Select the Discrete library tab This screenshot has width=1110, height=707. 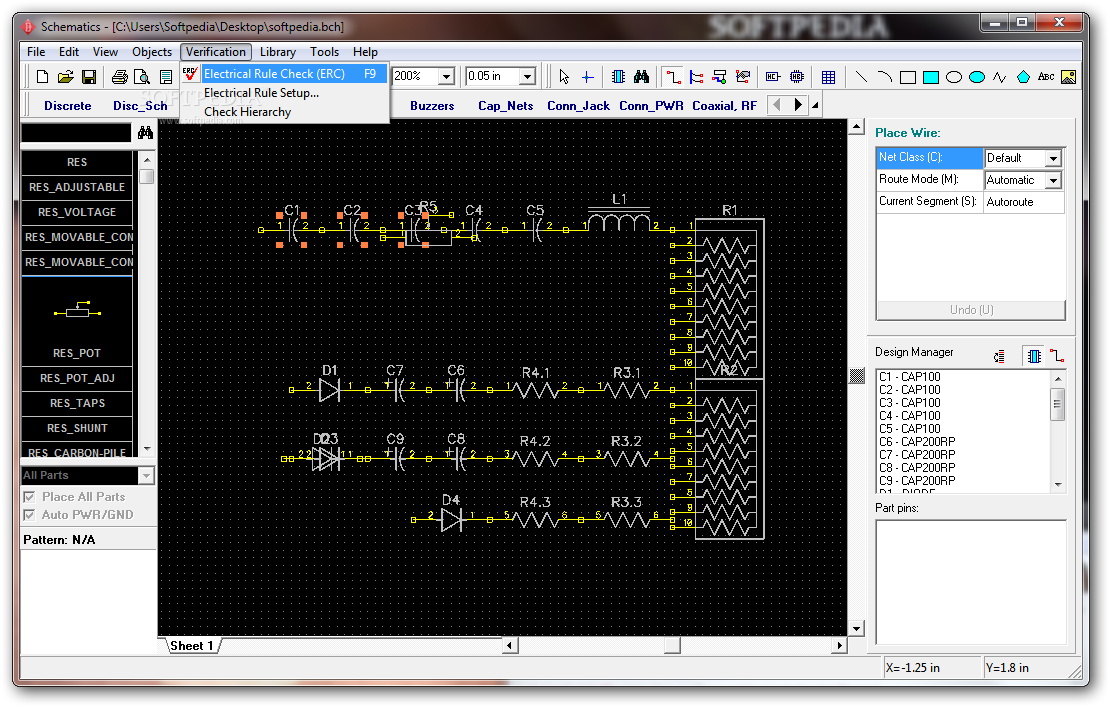(x=68, y=105)
